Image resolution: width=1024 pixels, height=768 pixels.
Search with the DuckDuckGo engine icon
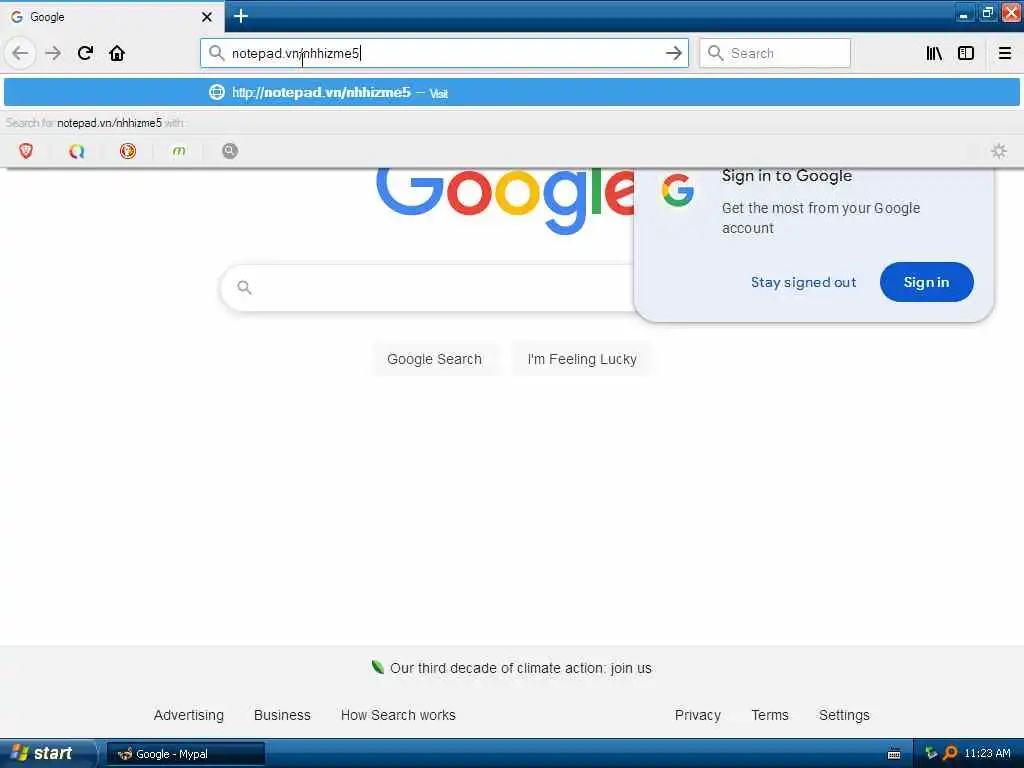(128, 151)
